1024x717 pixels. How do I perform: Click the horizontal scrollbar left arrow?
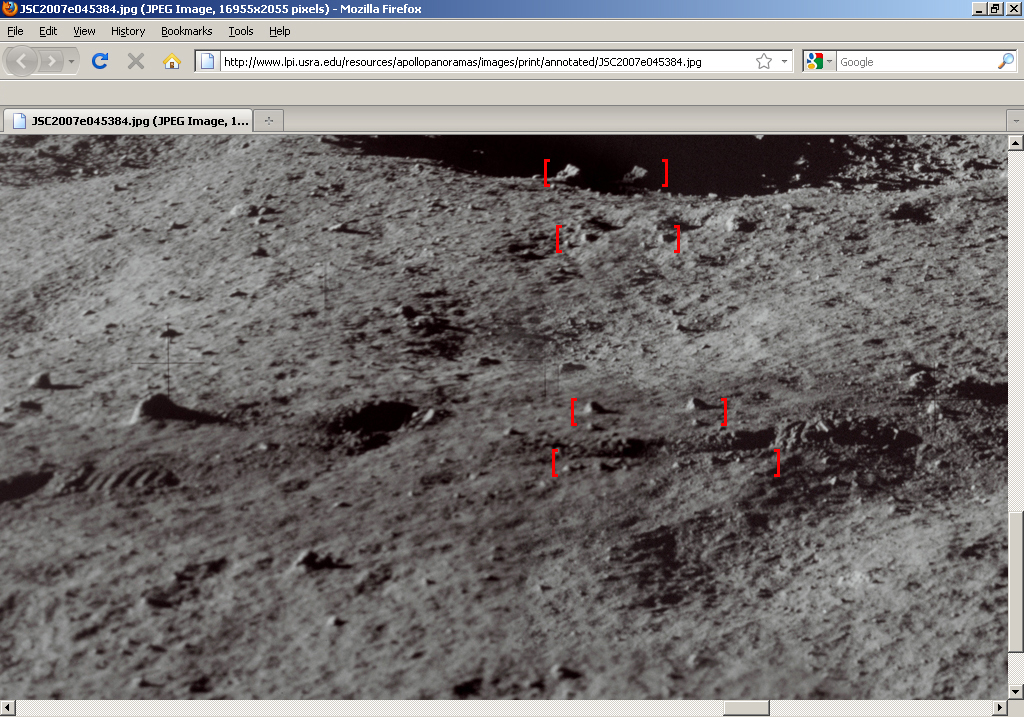point(7,707)
